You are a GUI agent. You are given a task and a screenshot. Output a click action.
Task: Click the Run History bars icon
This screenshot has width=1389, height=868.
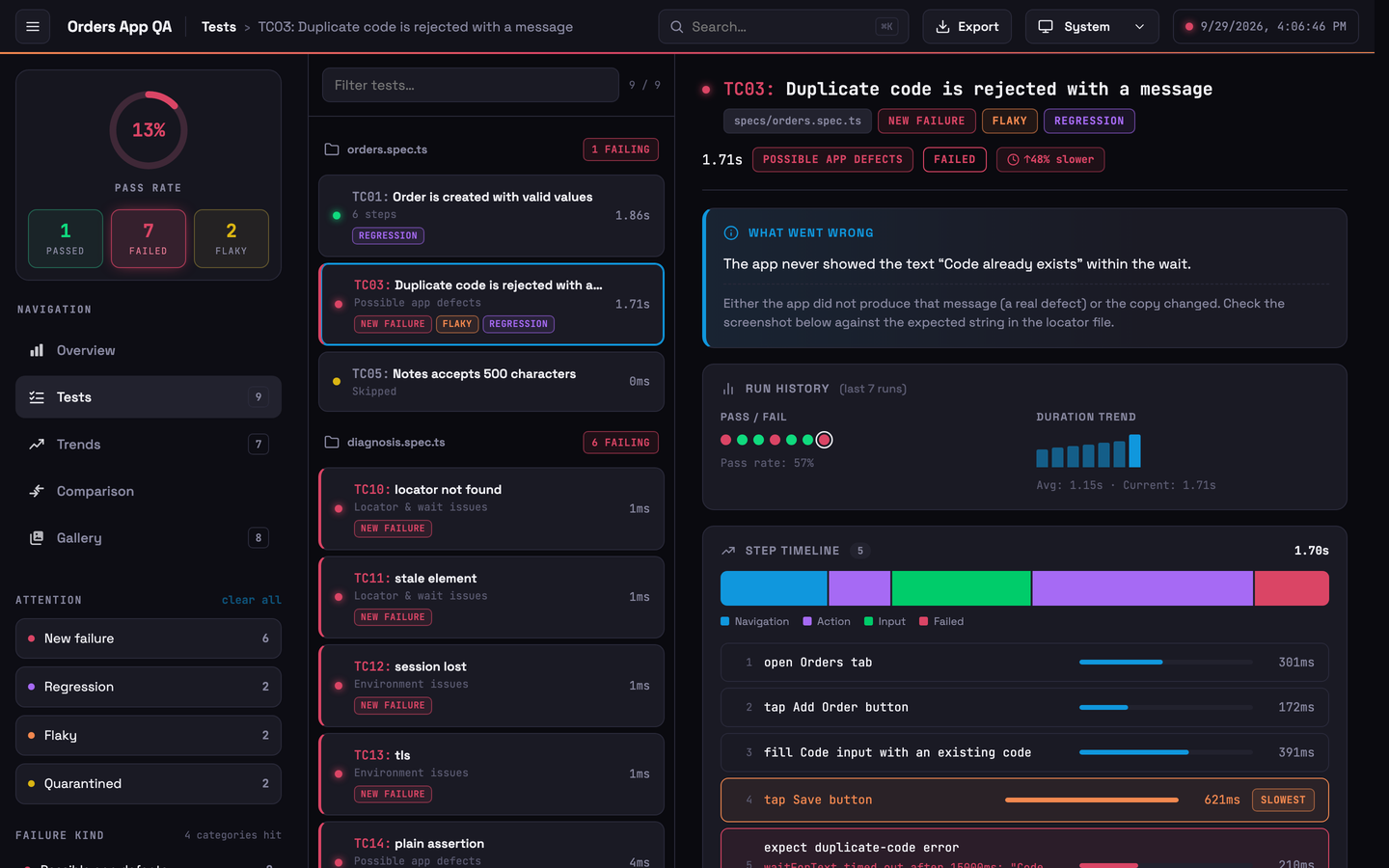point(728,389)
